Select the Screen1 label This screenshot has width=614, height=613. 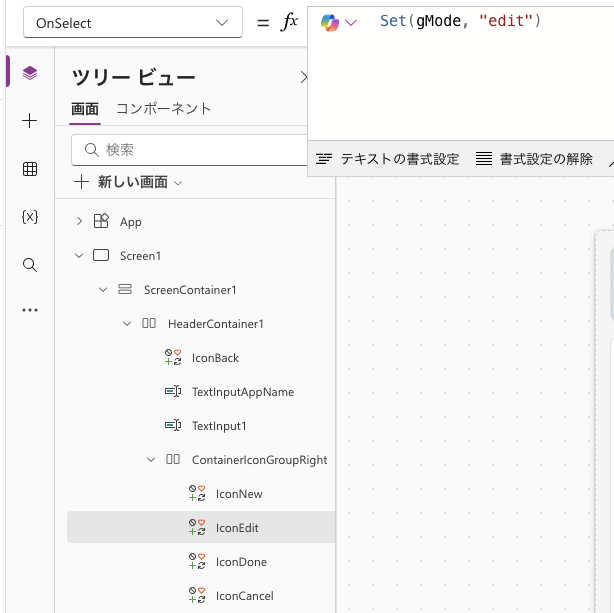pyautogui.click(x=140, y=256)
